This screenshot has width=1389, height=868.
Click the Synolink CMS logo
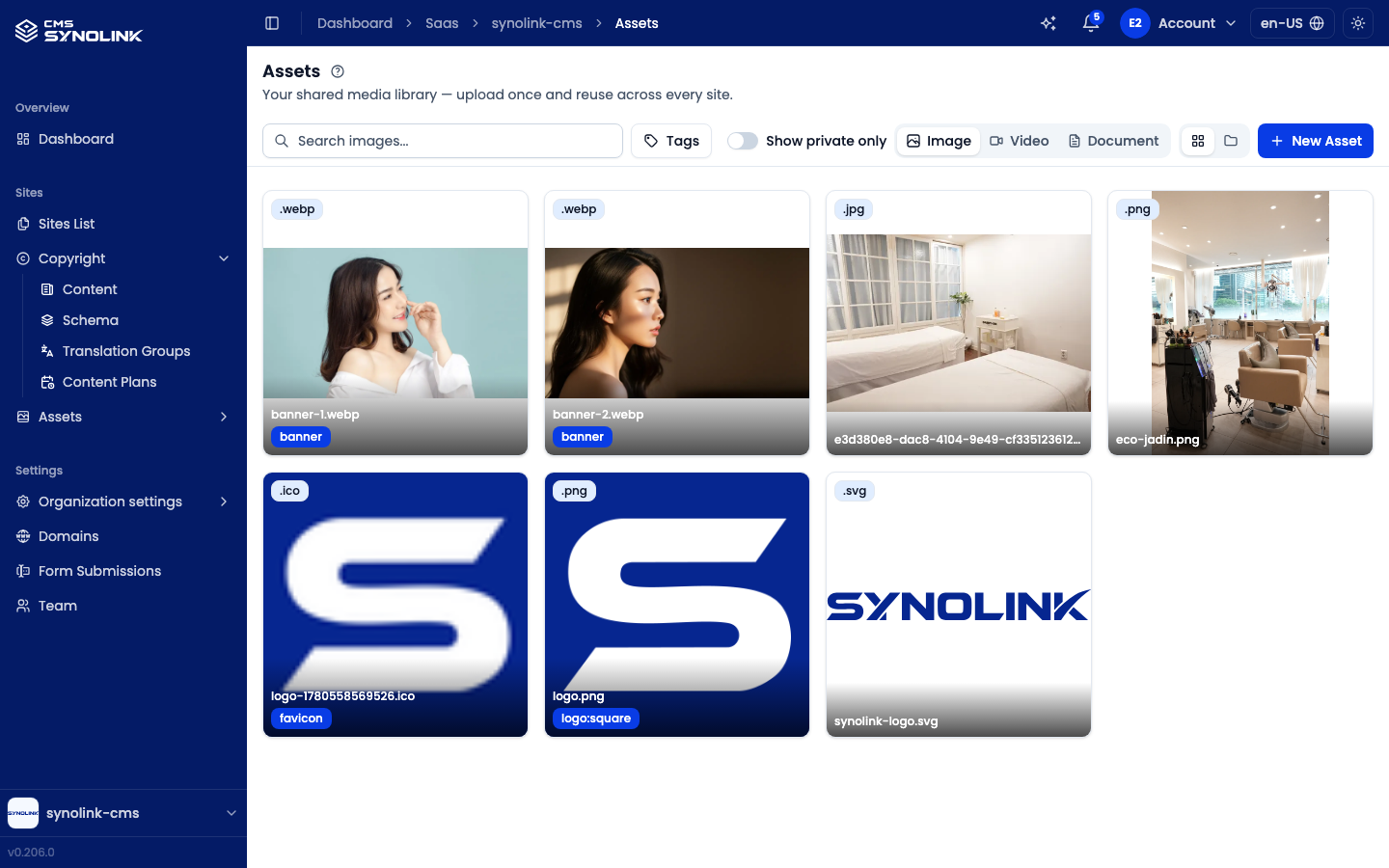[x=79, y=31]
